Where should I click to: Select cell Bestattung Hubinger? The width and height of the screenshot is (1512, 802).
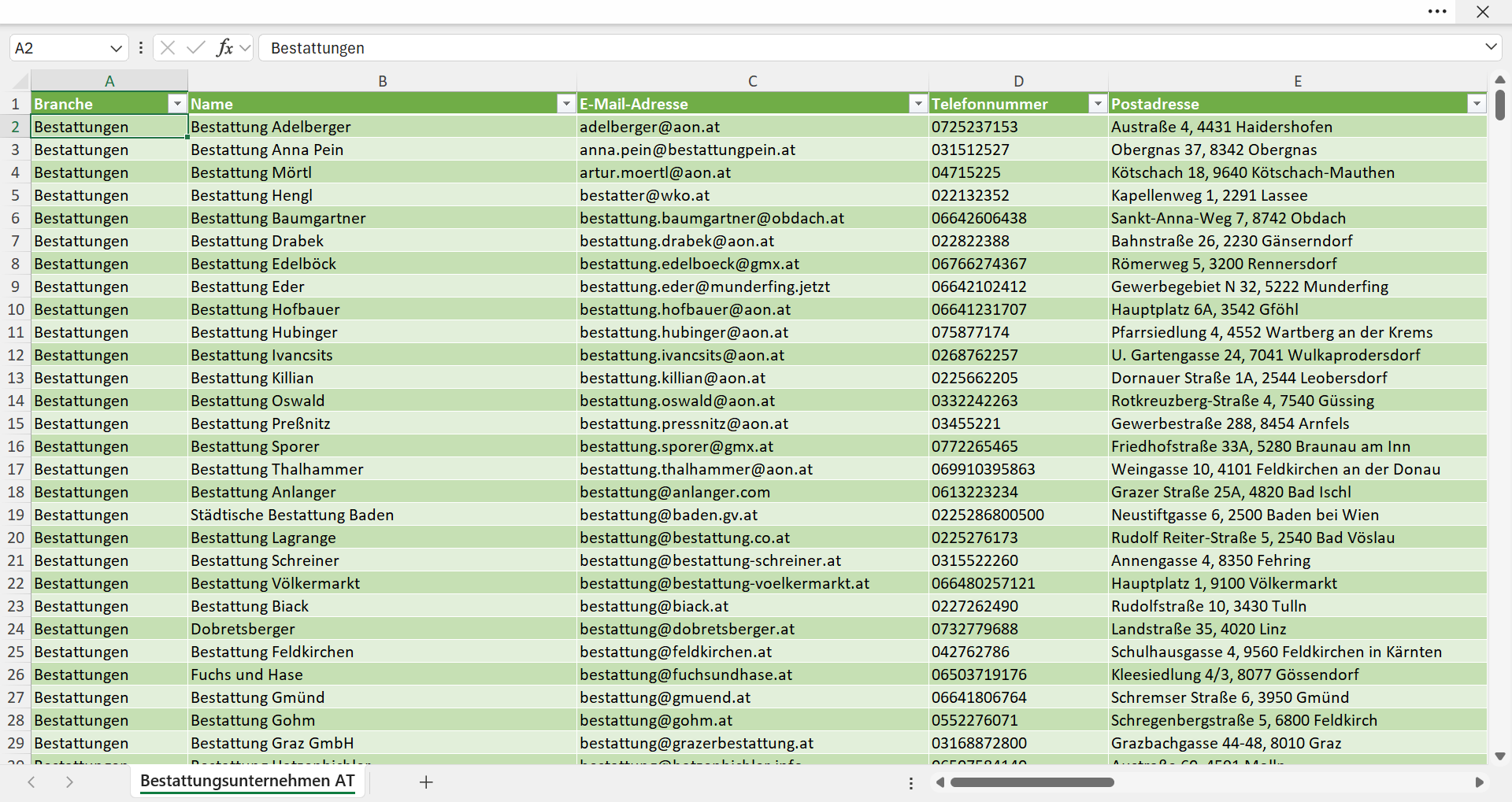382,332
